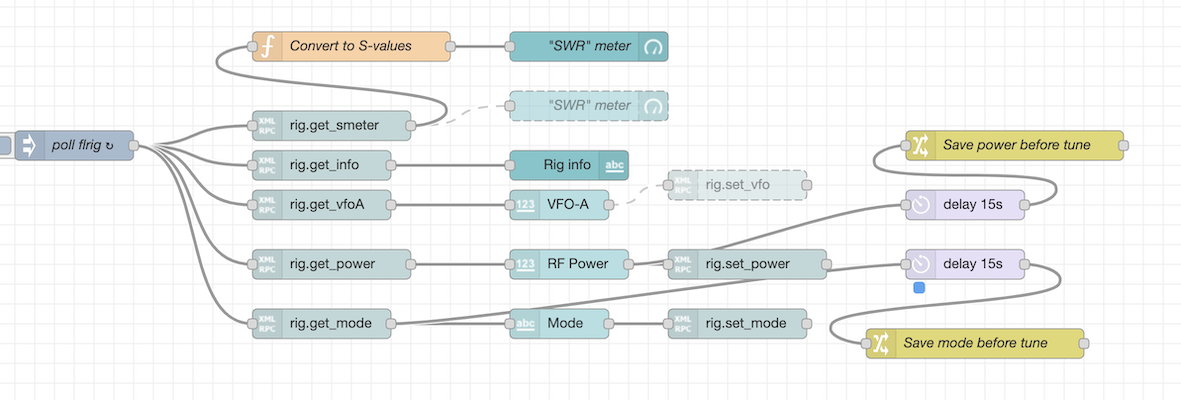Click the abc text icon on Rig info node

point(614,165)
